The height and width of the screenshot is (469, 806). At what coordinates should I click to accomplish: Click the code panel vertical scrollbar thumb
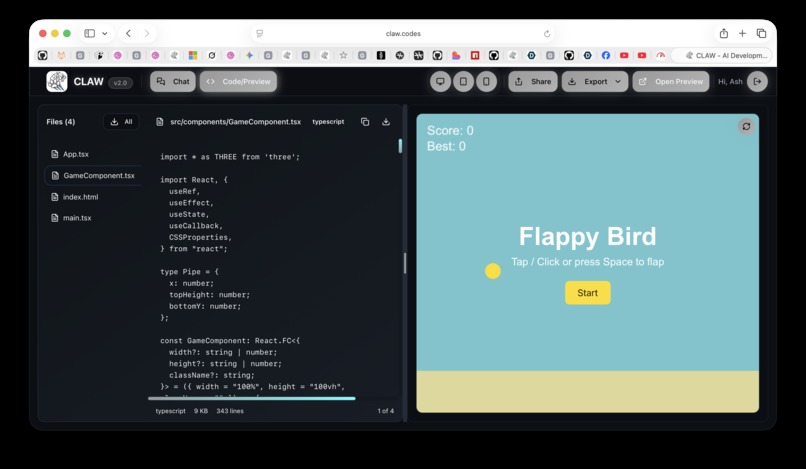[x=400, y=146]
